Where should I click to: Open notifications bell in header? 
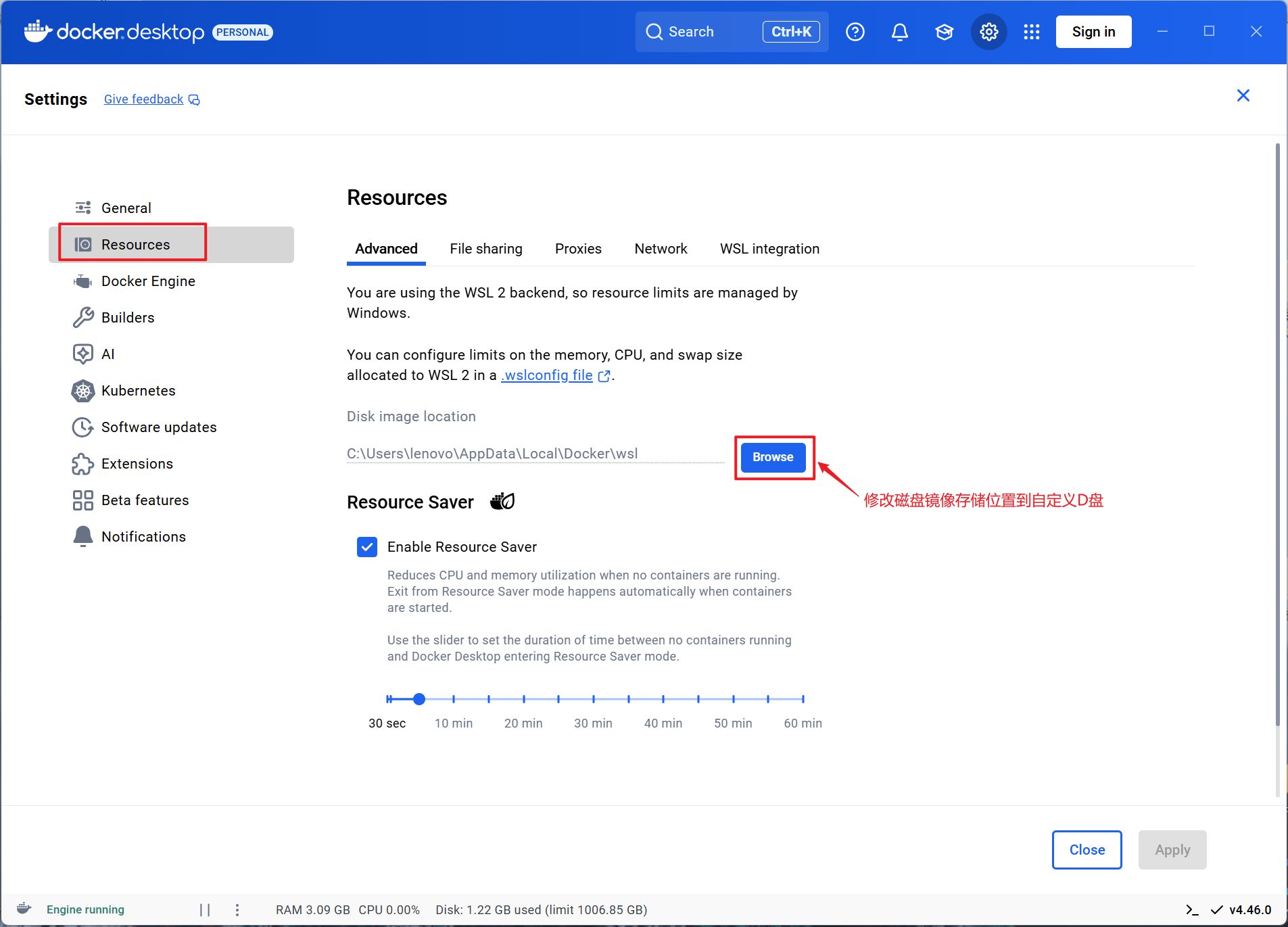tap(899, 32)
